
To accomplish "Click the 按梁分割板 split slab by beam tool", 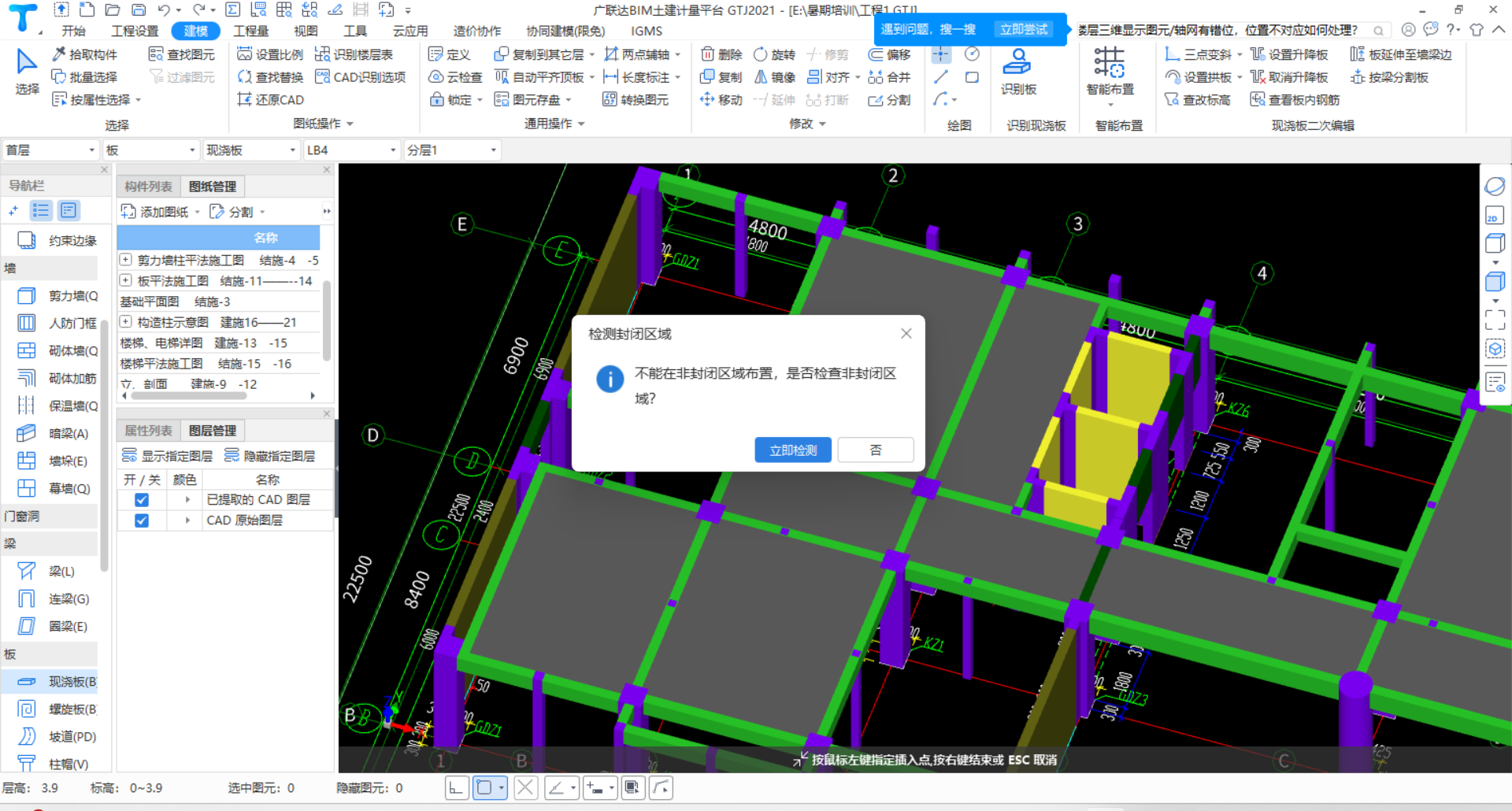I will pos(1389,77).
